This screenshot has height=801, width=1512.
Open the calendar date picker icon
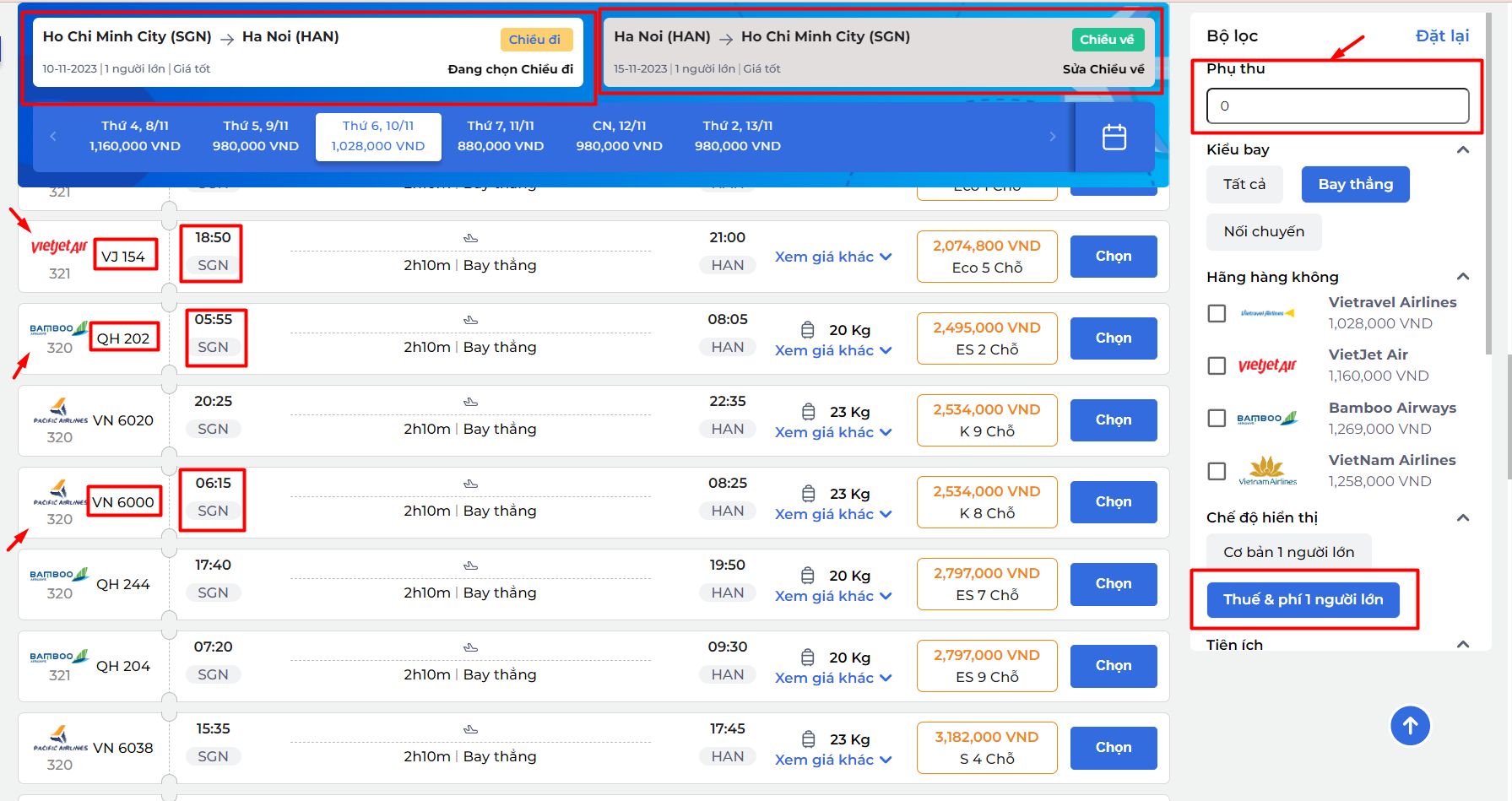(x=1114, y=137)
